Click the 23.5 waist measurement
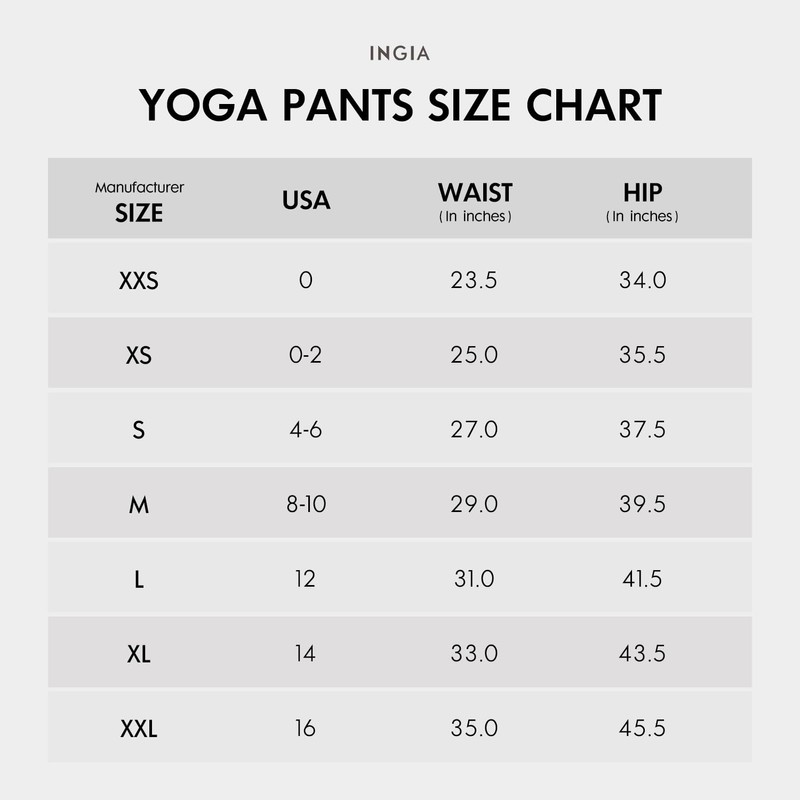800x800 pixels. pyautogui.click(x=474, y=281)
